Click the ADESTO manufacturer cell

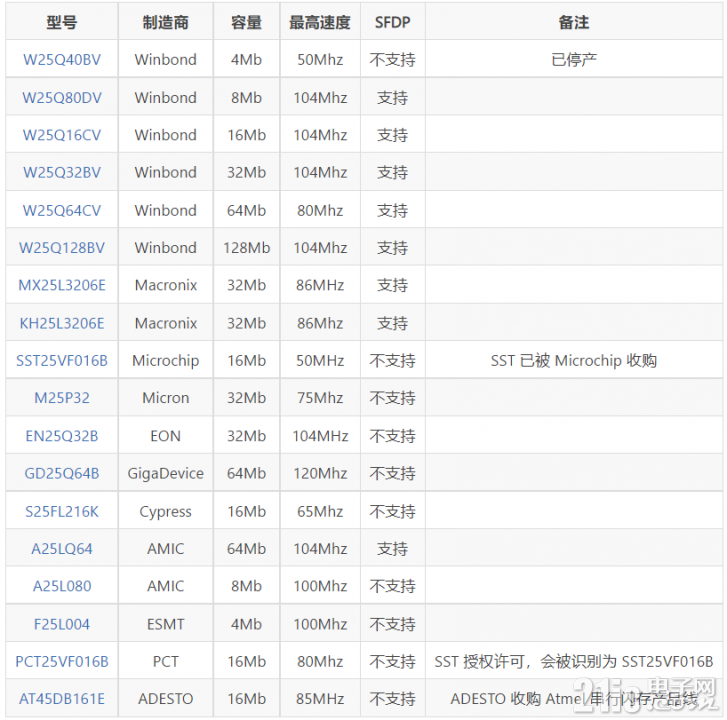coord(166,699)
